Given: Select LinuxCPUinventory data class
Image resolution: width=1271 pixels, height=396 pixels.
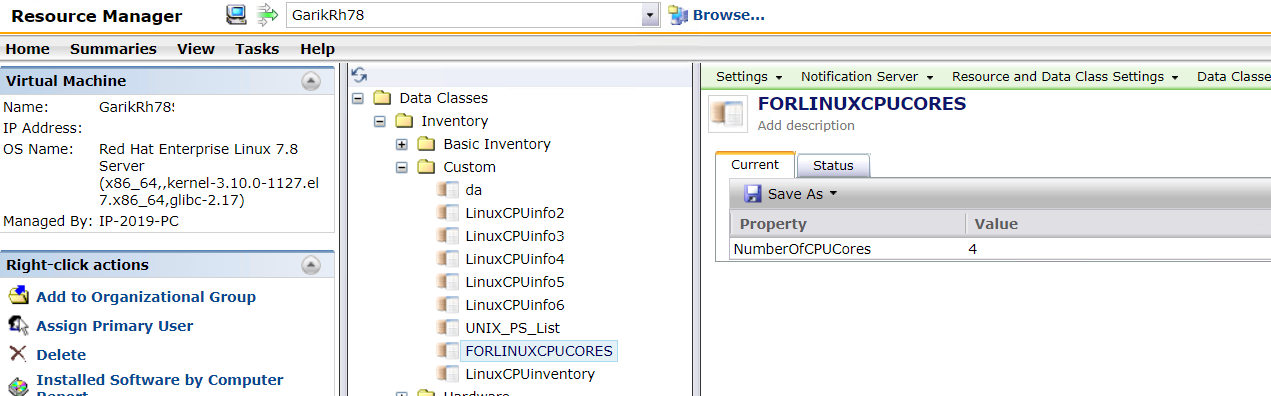Looking at the screenshot, I should point(530,374).
